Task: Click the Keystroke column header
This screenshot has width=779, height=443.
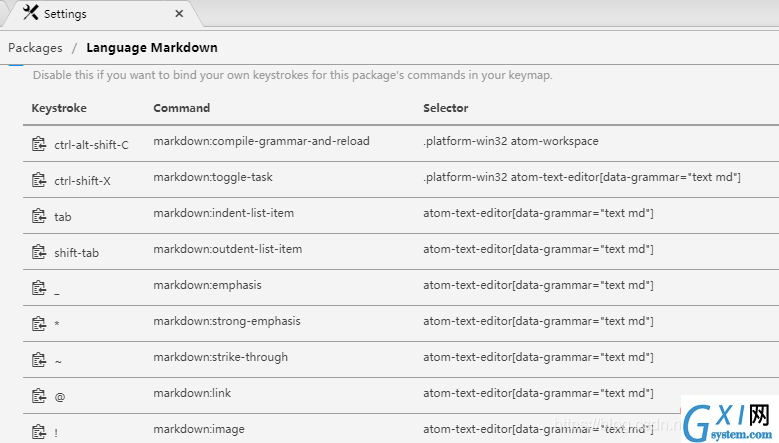Action: (59, 108)
